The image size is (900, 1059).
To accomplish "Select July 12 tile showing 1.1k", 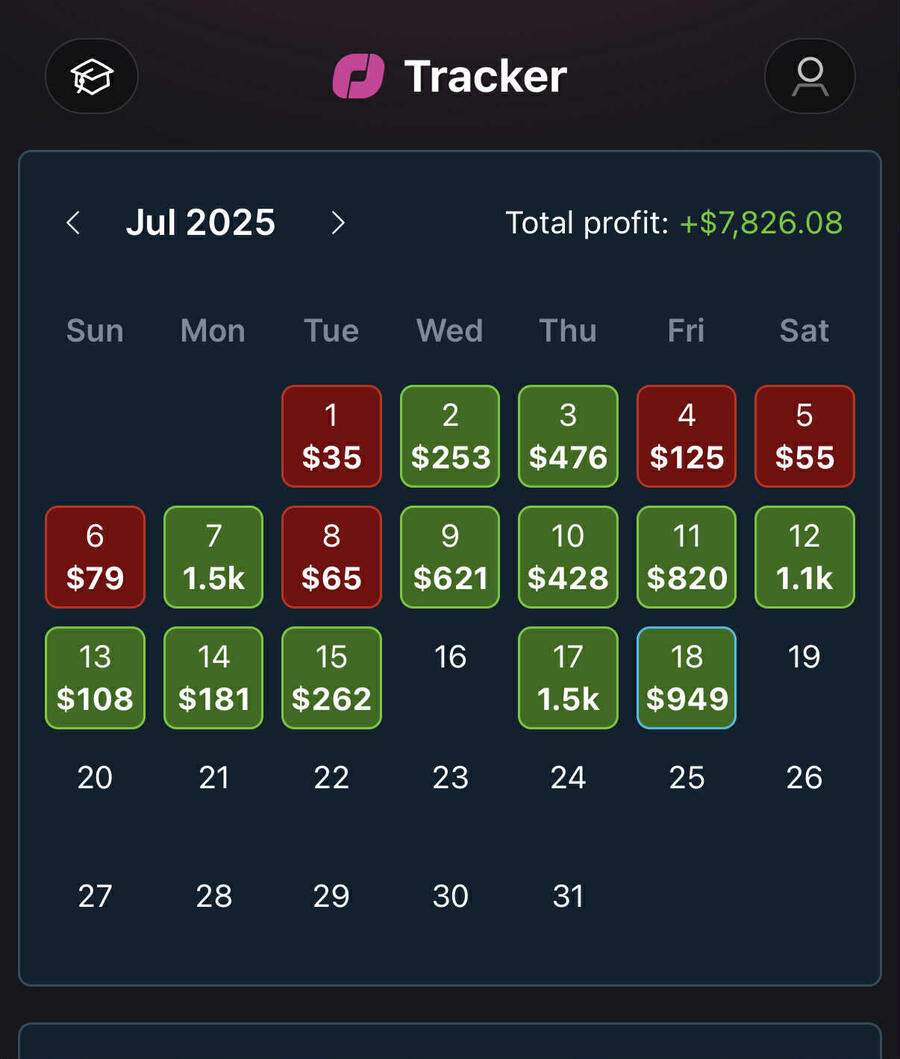I will click(x=805, y=557).
